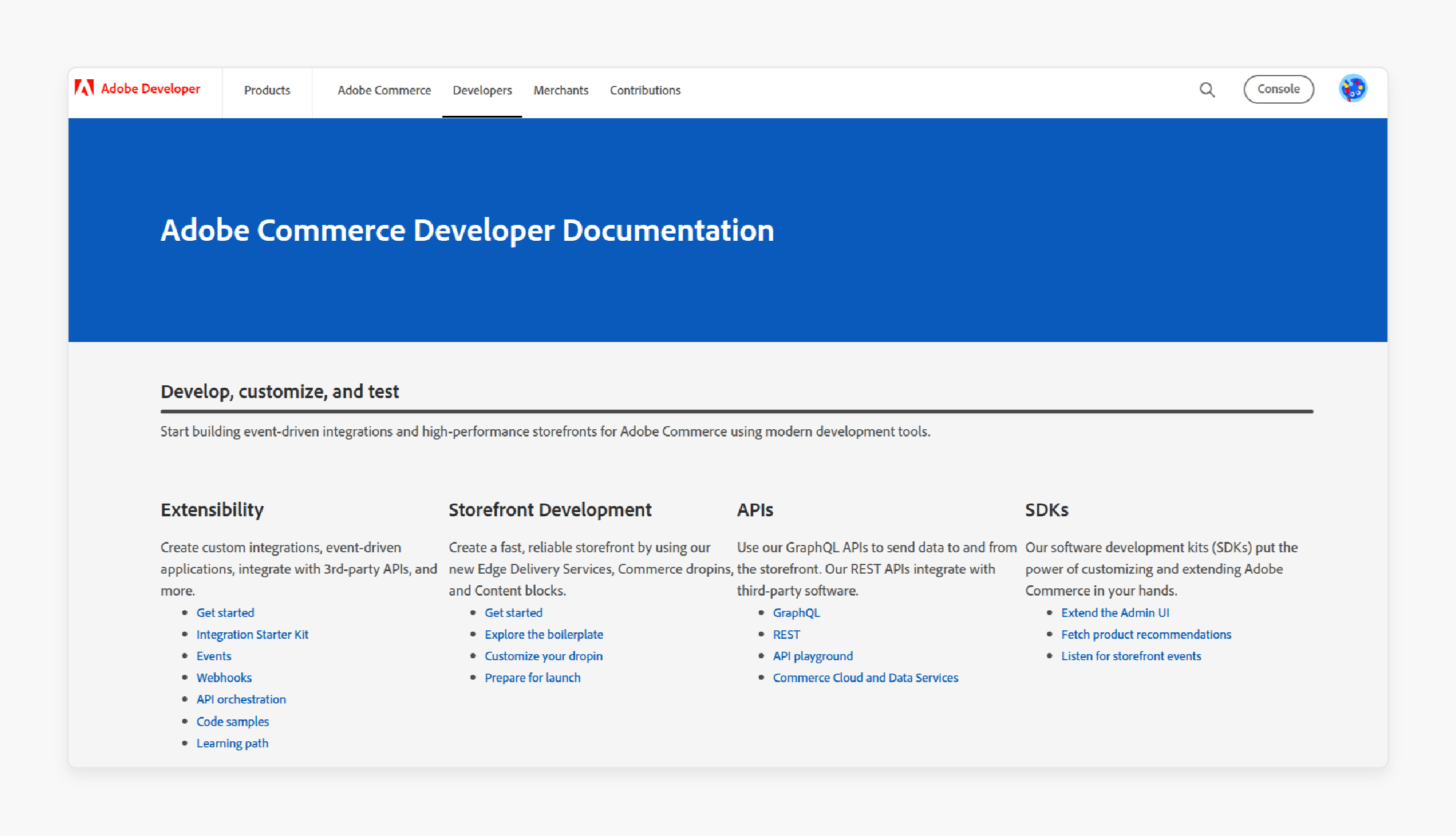Follow the API orchestration link
This screenshot has height=837, width=1456.
241,699
